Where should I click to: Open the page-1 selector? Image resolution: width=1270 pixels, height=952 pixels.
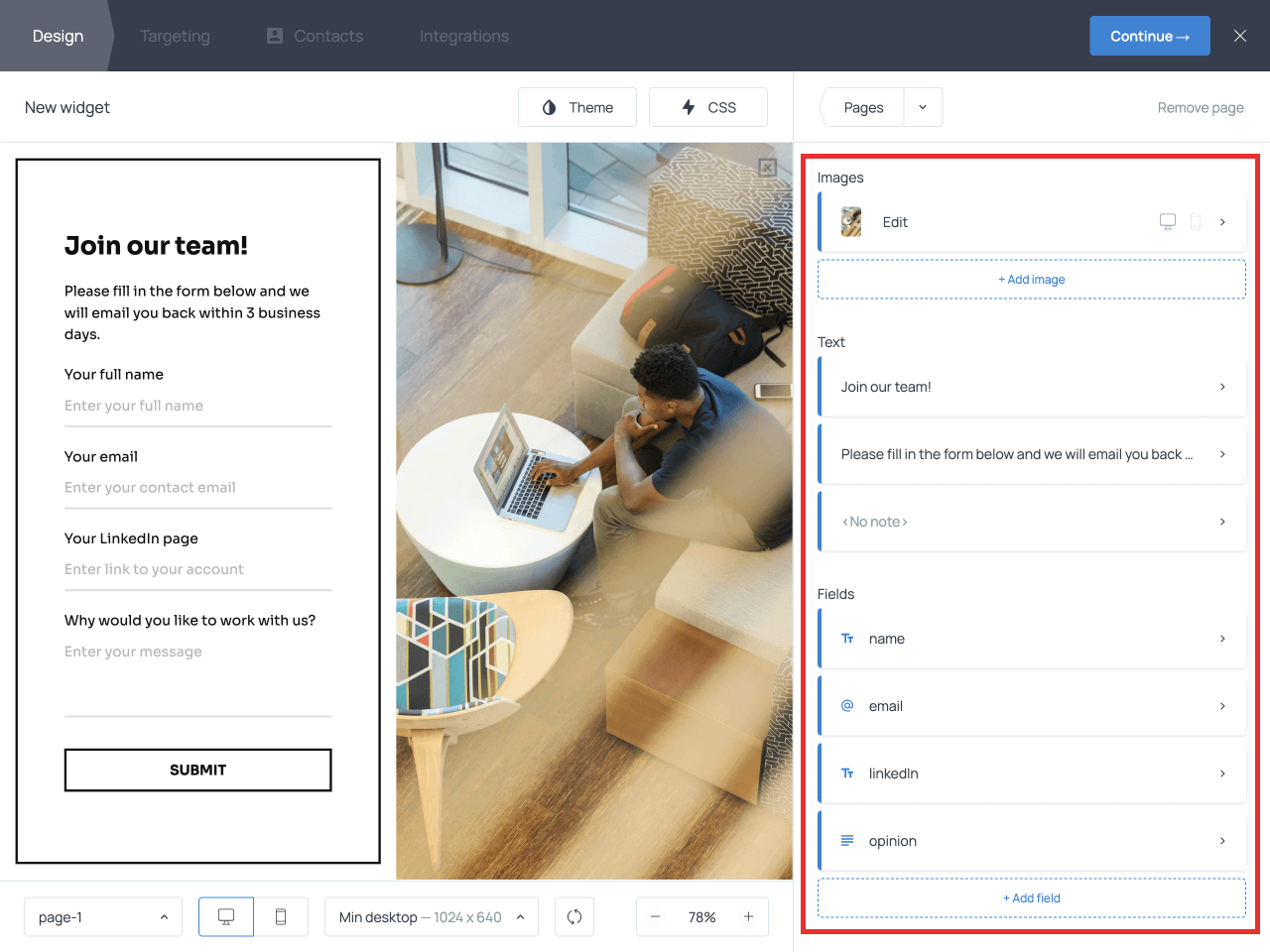click(102, 916)
